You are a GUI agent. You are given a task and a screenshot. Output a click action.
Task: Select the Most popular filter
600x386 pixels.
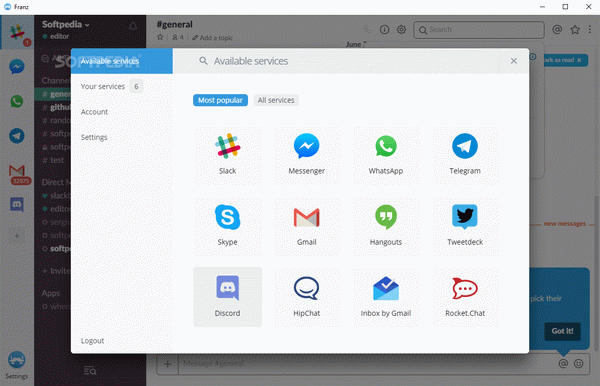coord(220,100)
